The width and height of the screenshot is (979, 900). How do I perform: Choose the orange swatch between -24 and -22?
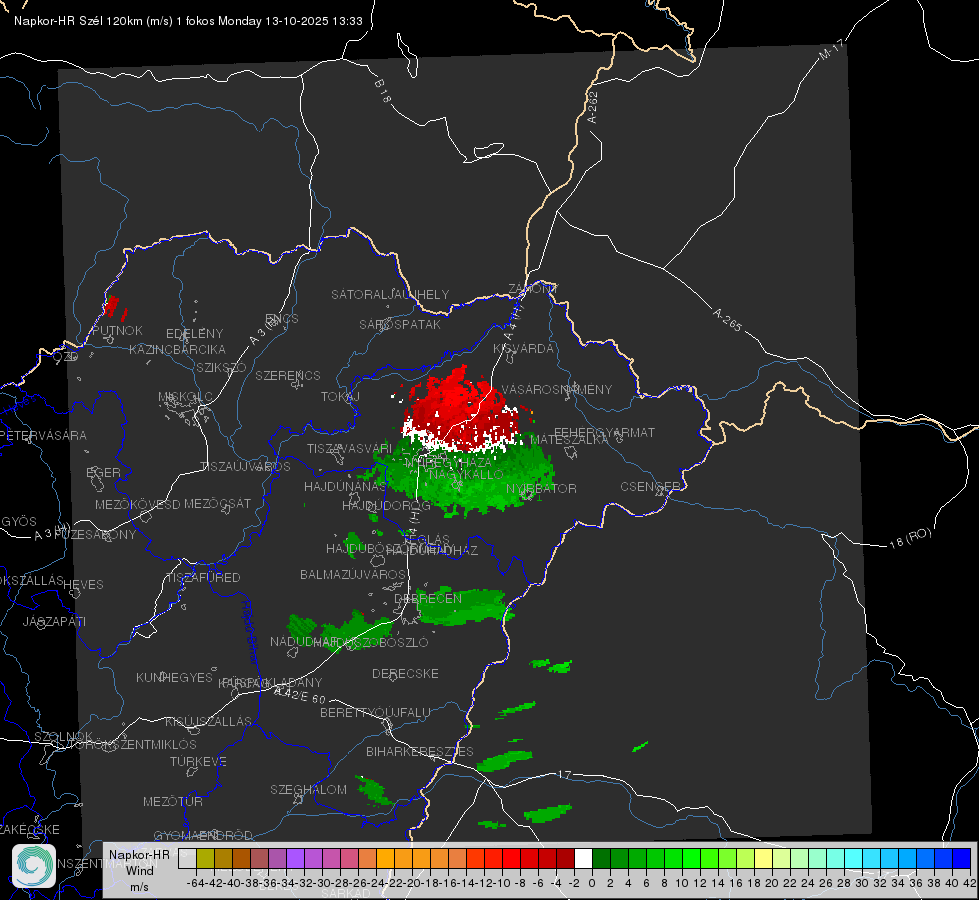pyautogui.click(x=385, y=859)
